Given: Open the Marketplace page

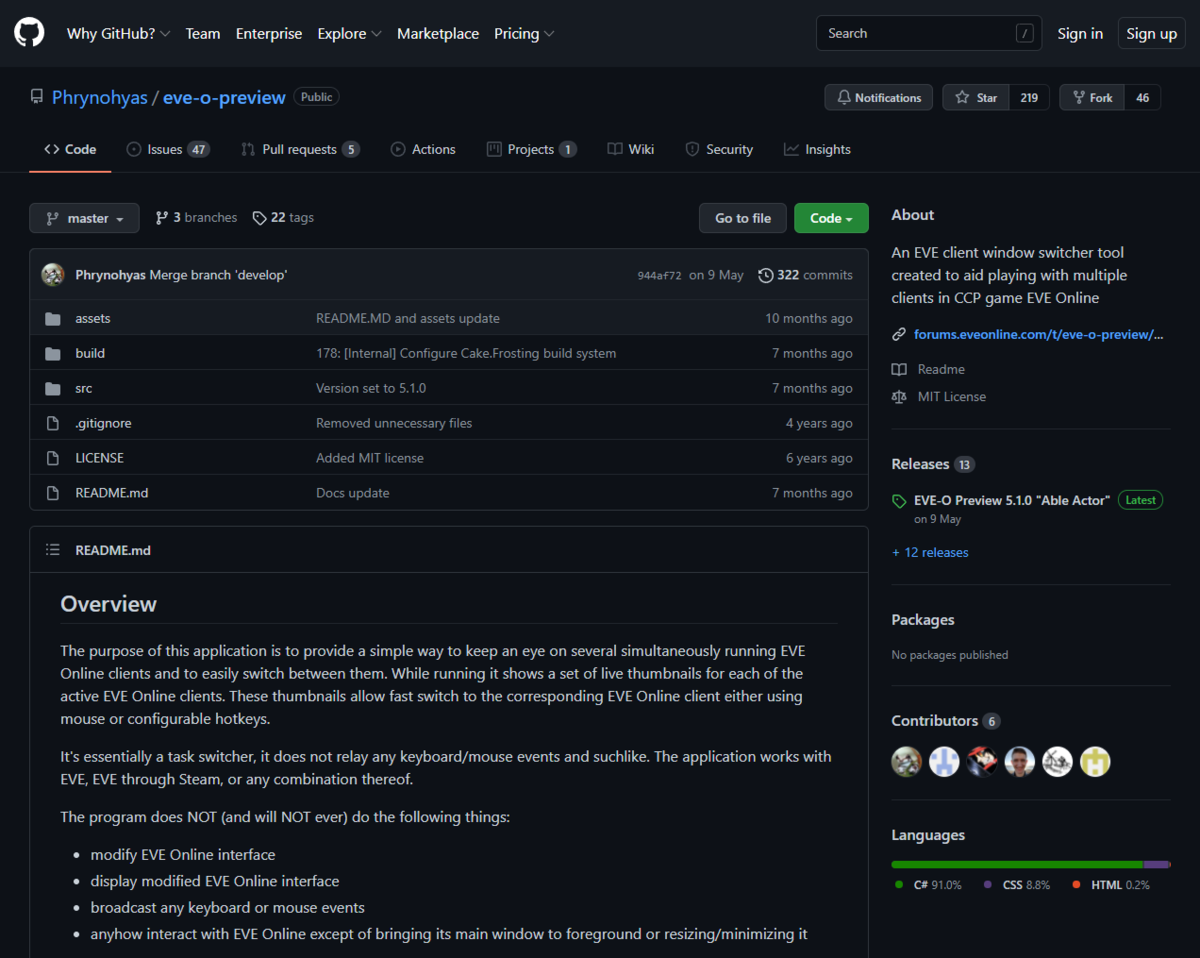Looking at the screenshot, I should point(438,33).
